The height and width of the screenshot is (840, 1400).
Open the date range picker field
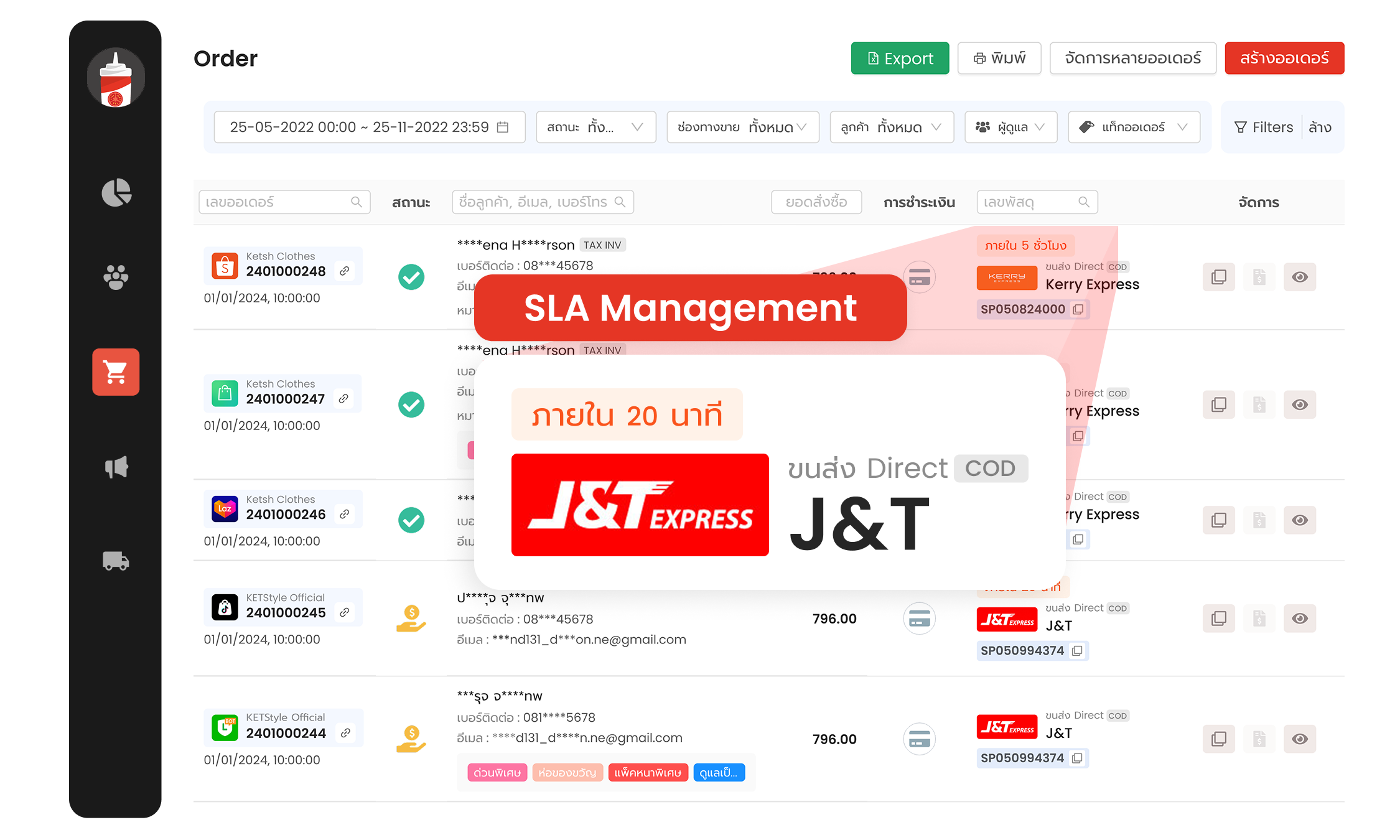click(369, 127)
